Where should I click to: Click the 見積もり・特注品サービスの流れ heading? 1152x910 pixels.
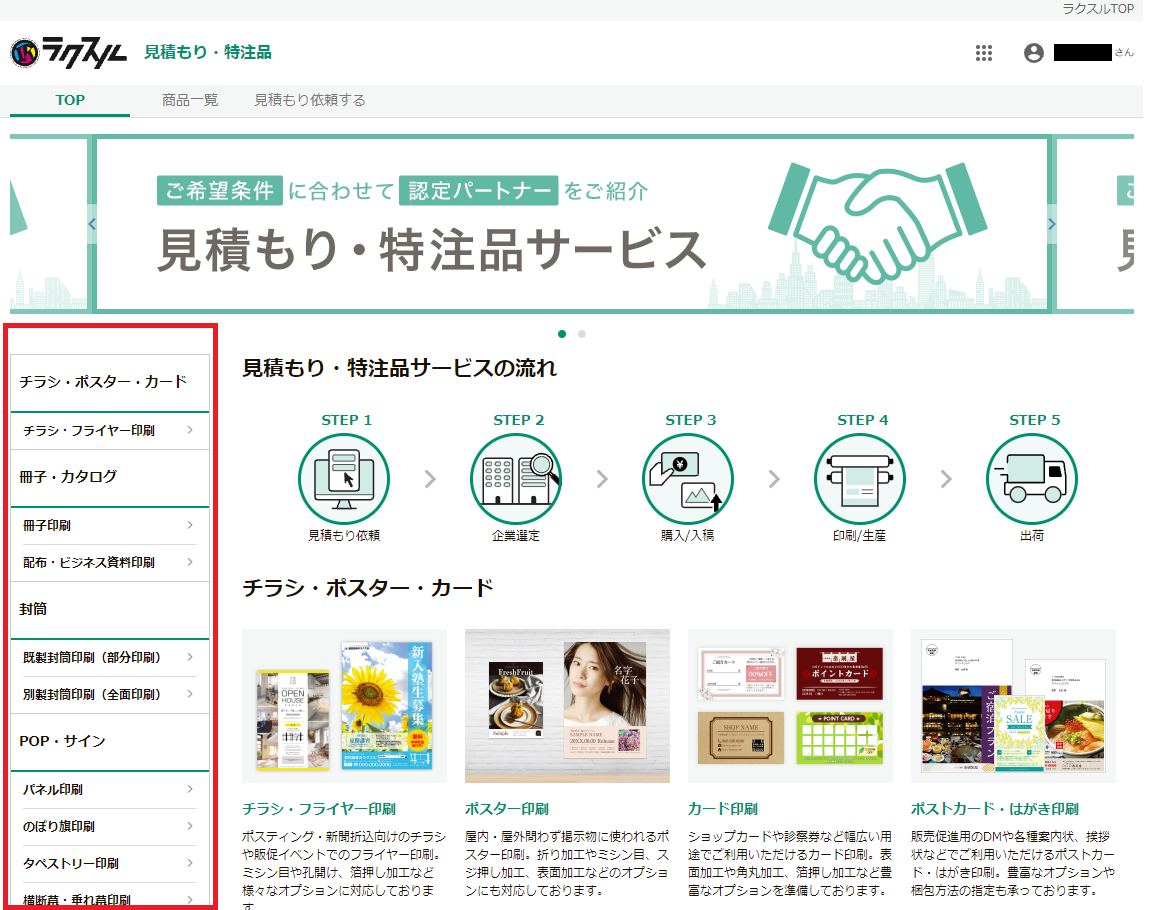coord(400,368)
